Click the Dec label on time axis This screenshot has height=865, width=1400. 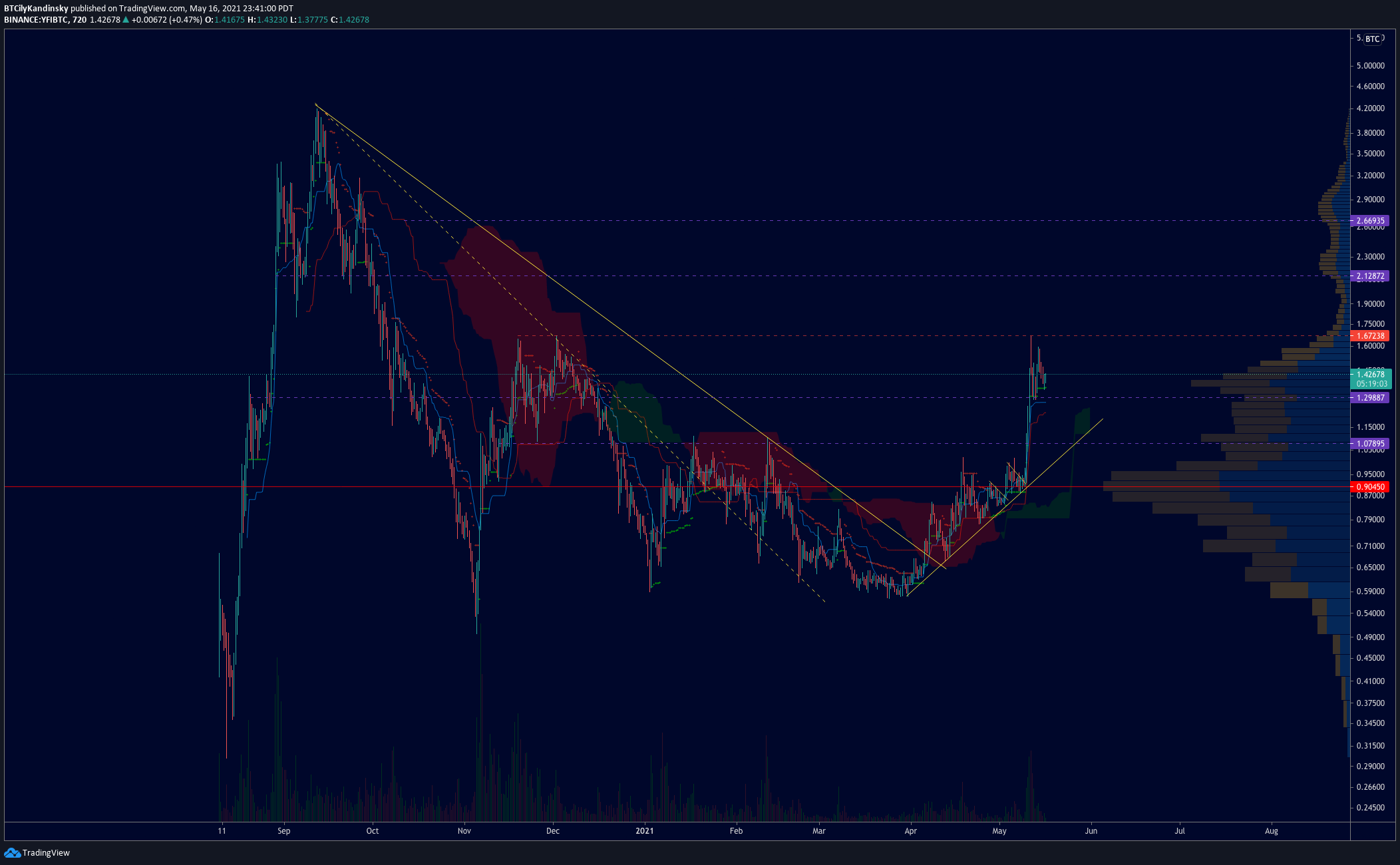coord(553,830)
